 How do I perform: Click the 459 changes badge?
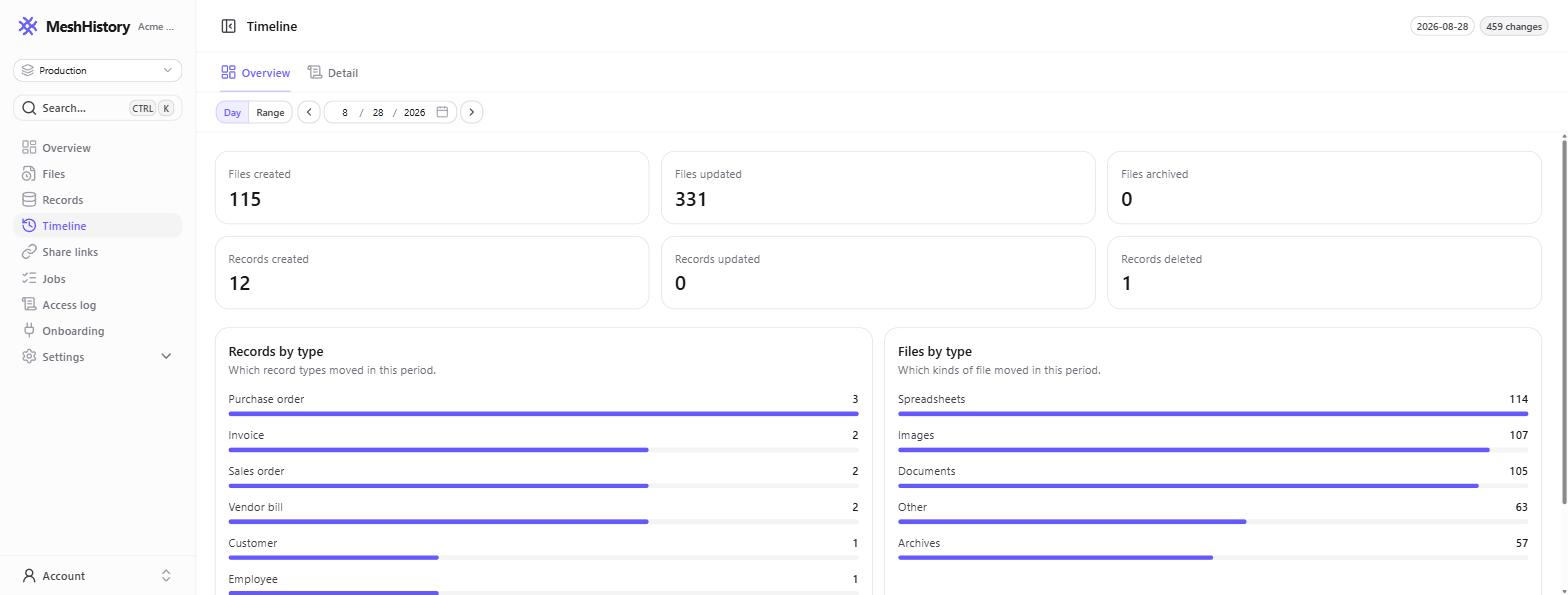click(x=1514, y=26)
